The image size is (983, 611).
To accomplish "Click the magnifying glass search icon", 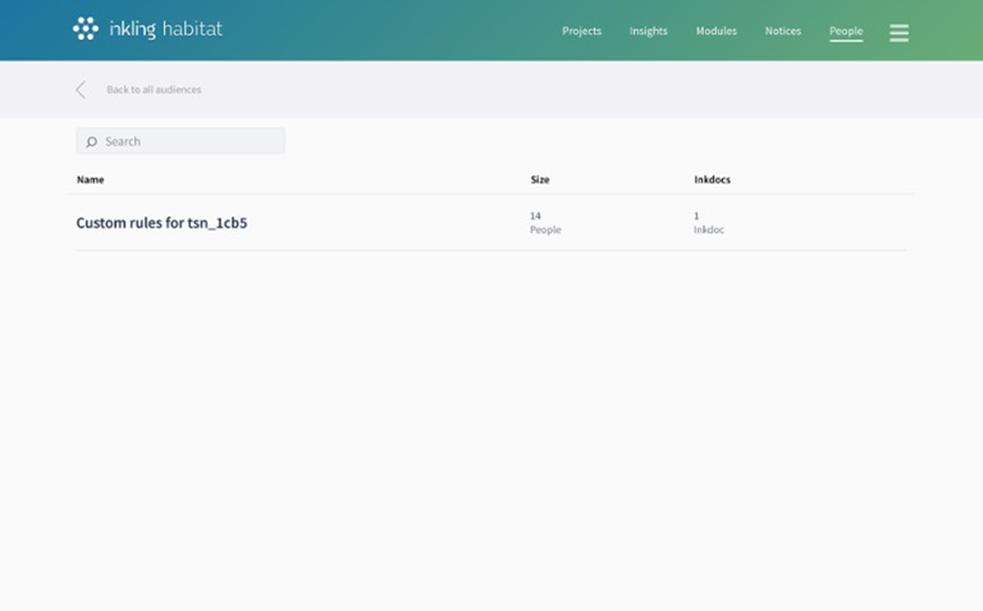I will point(92,142).
